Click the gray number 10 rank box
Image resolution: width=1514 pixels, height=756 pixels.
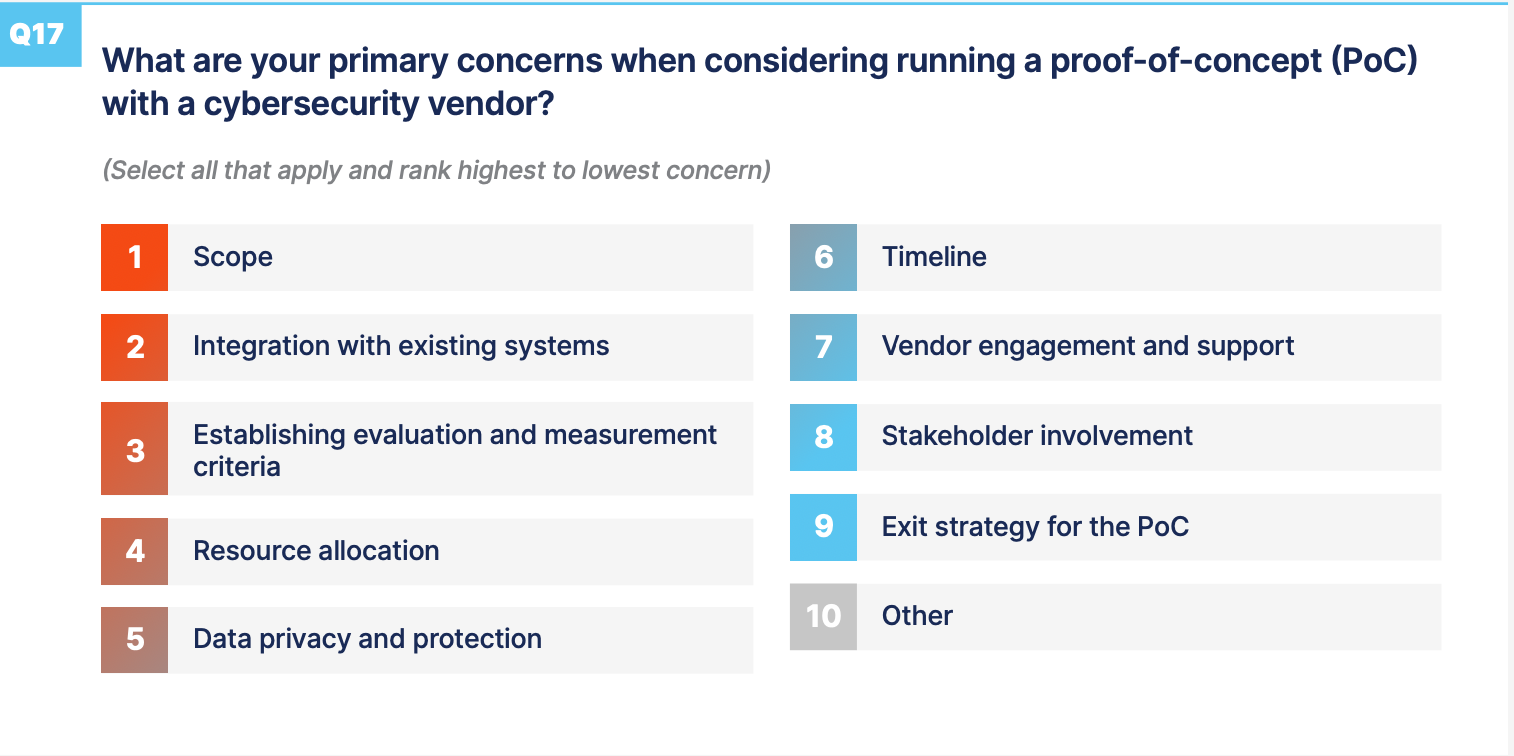click(823, 616)
